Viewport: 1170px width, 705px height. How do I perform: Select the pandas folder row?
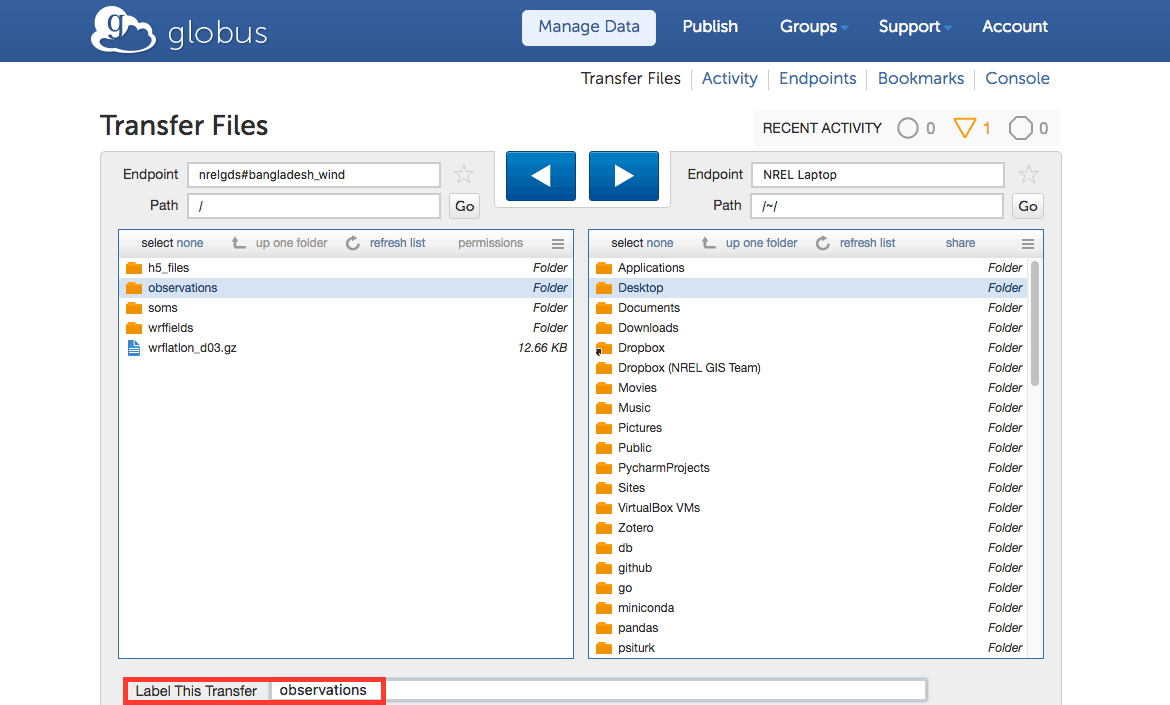810,628
